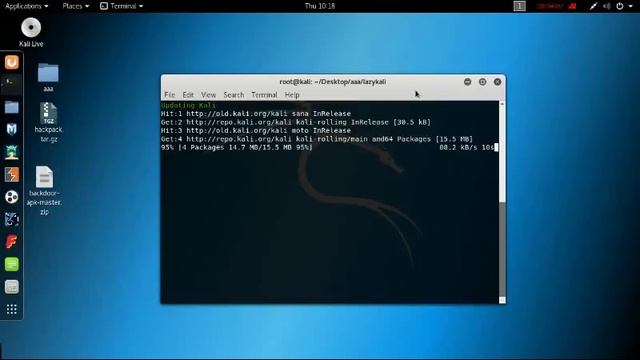This screenshot has height=360, width=640.
Task: Launch Maltego from the dock
Action: click(11, 219)
